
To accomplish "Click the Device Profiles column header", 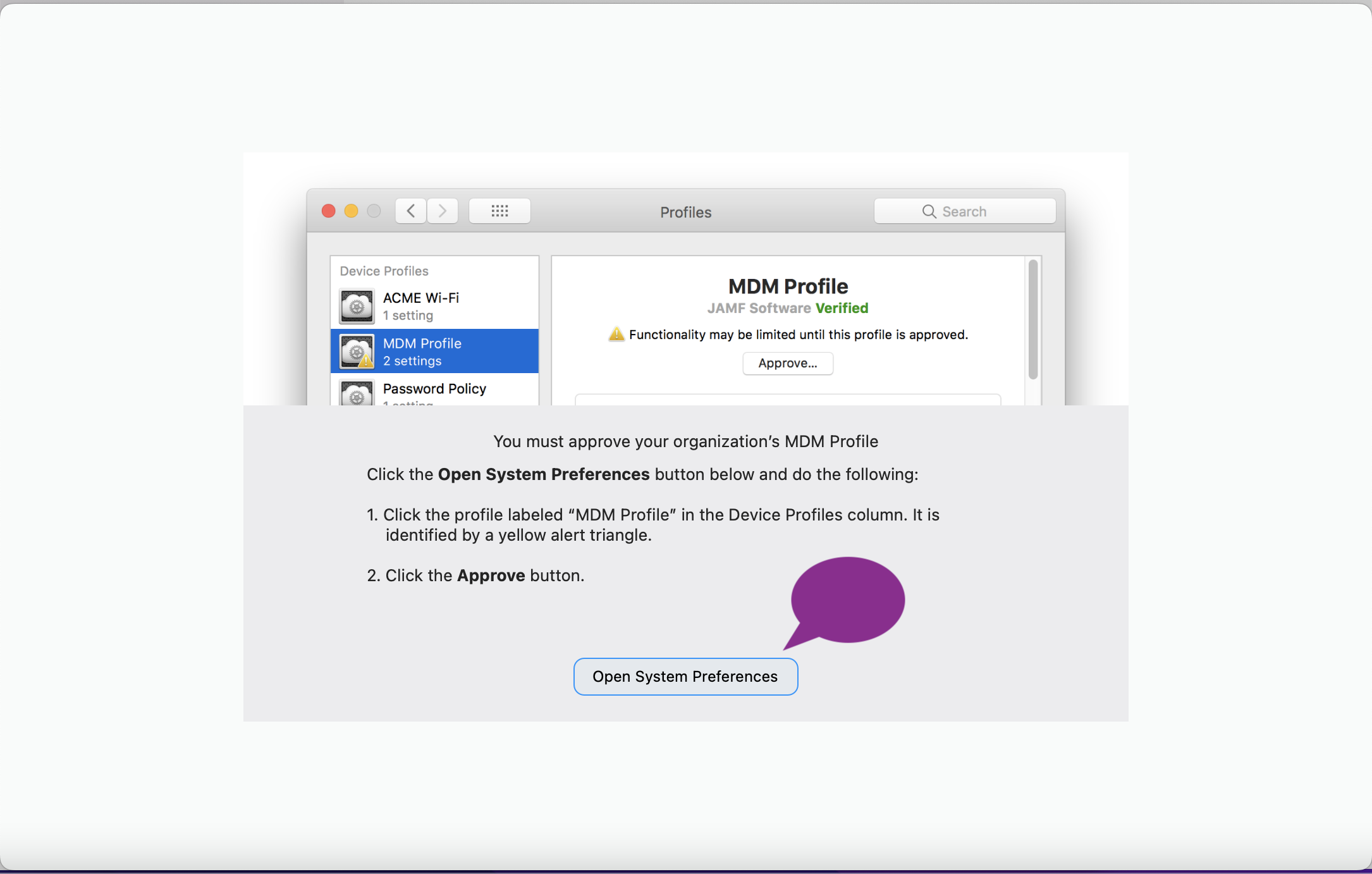I will (384, 271).
